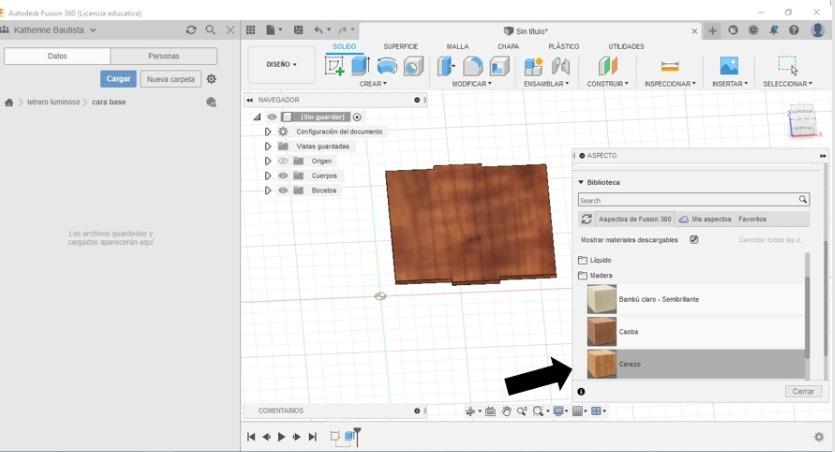Uncheck Mostrar materiales descargables

tap(693, 240)
